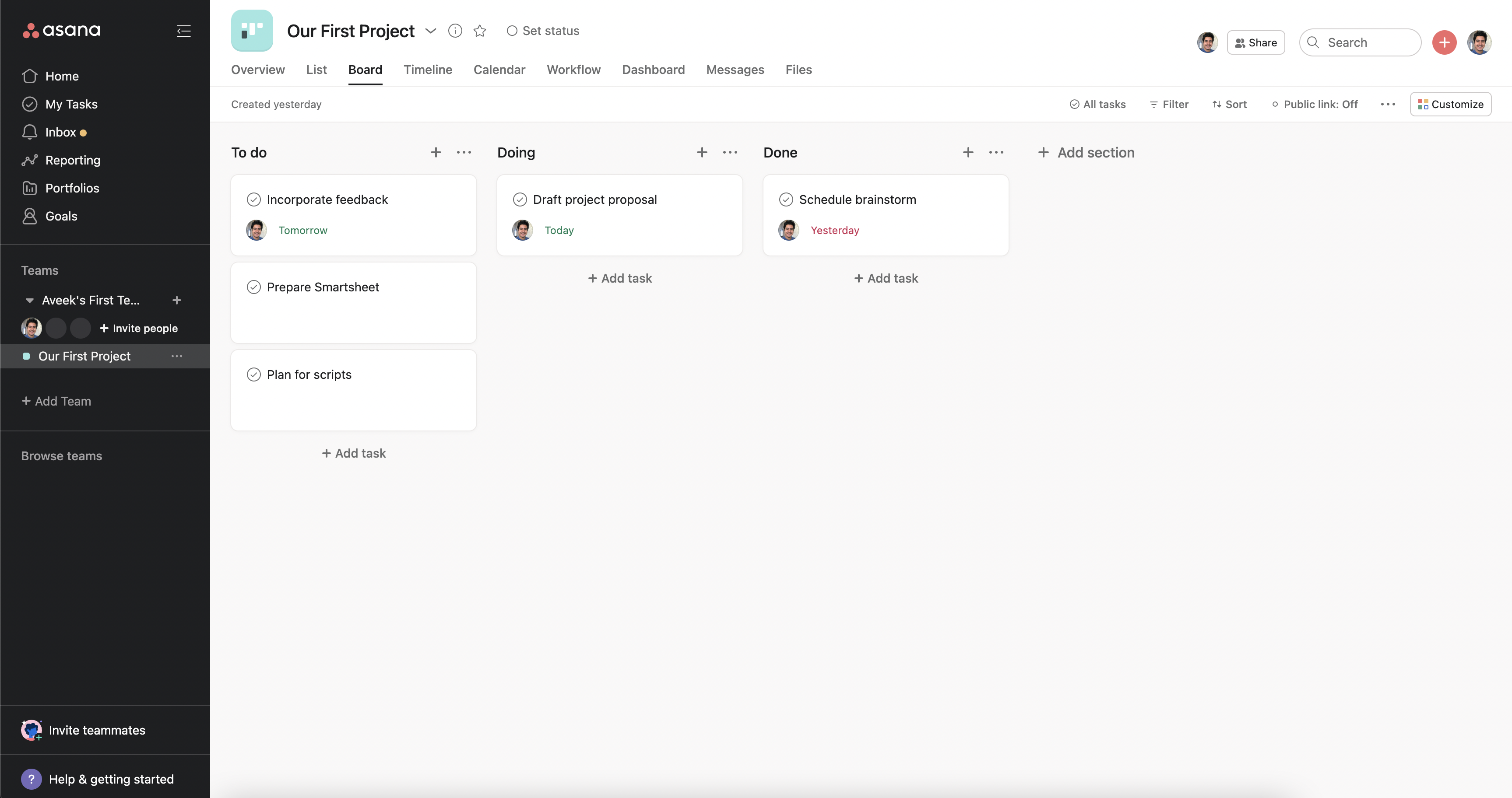Image resolution: width=1512 pixels, height=798 pixels.
Task: Collapse the sidebar with the hamburger icon
Action: click(x=183, y=31)
